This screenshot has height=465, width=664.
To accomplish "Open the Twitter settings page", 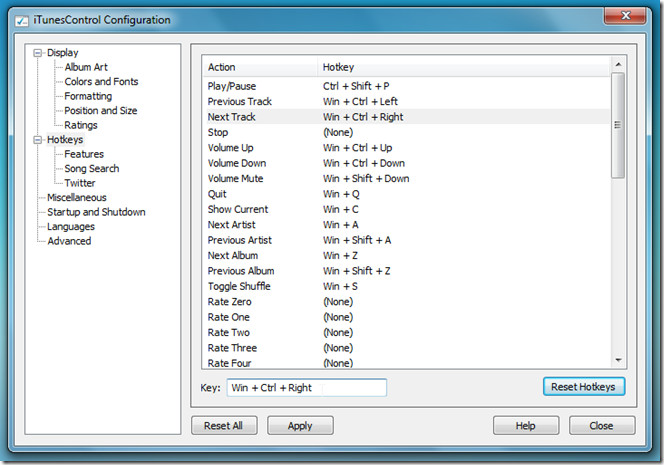I will point(80,183).
